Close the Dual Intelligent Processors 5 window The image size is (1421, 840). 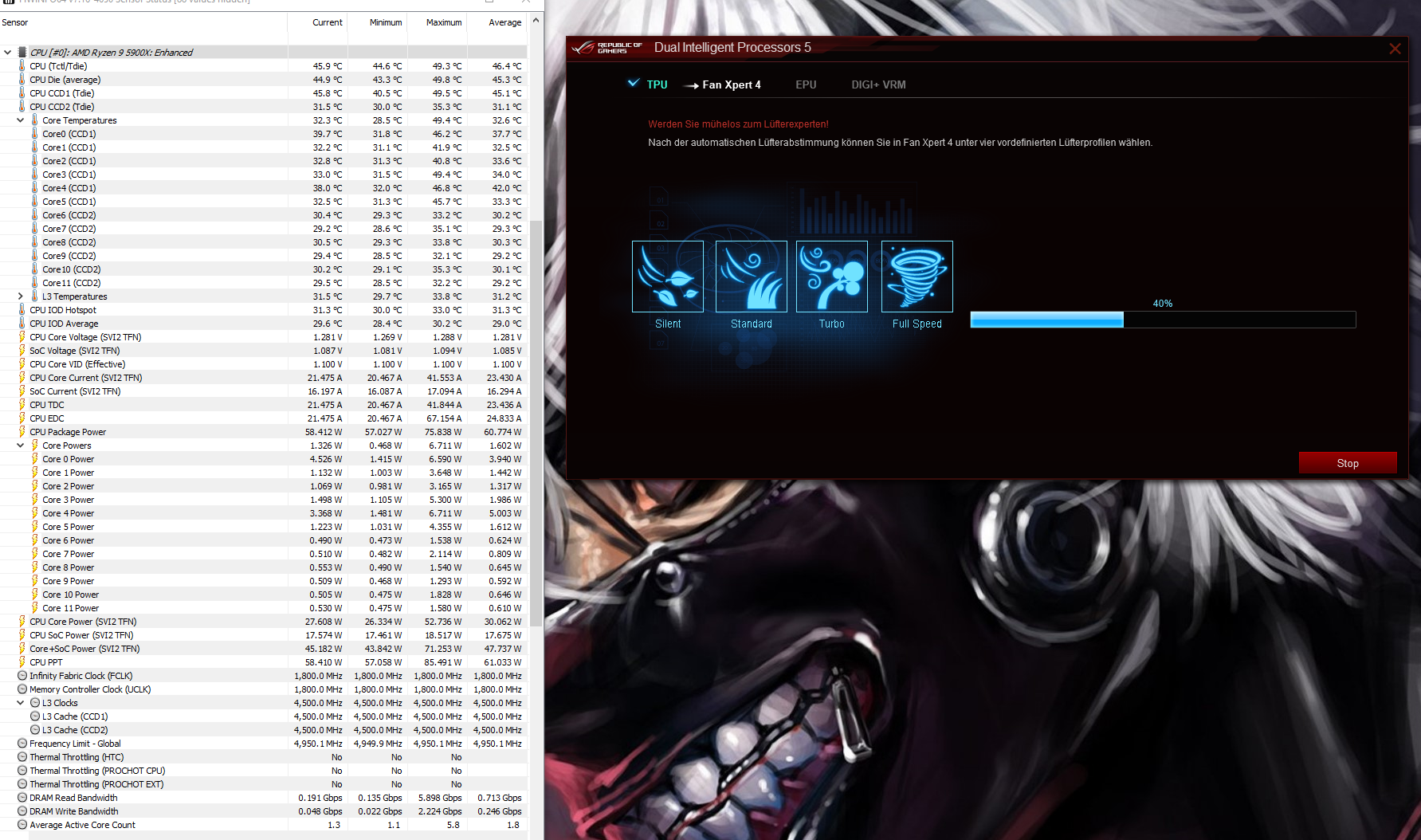pos(1395,49)
